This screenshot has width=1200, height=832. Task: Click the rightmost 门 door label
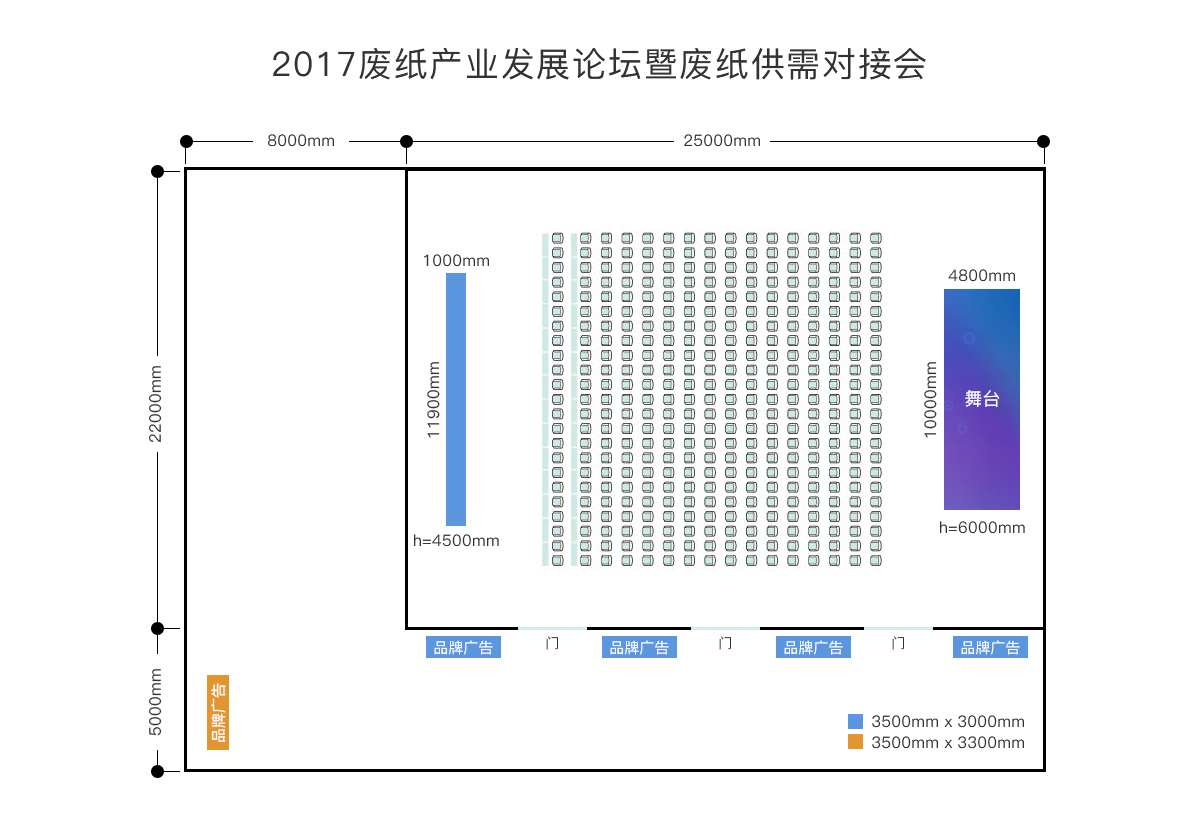tap(898, 643)
